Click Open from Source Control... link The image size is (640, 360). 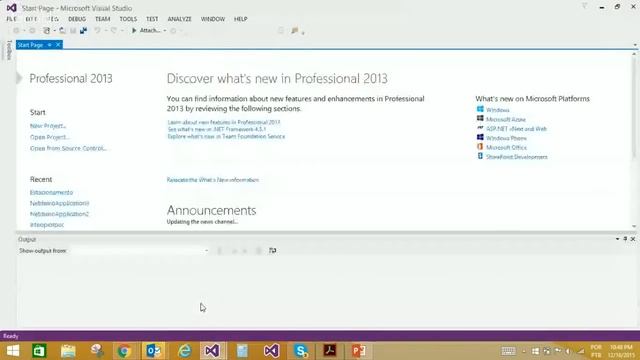pyautogui.click(x=68, y=148)
